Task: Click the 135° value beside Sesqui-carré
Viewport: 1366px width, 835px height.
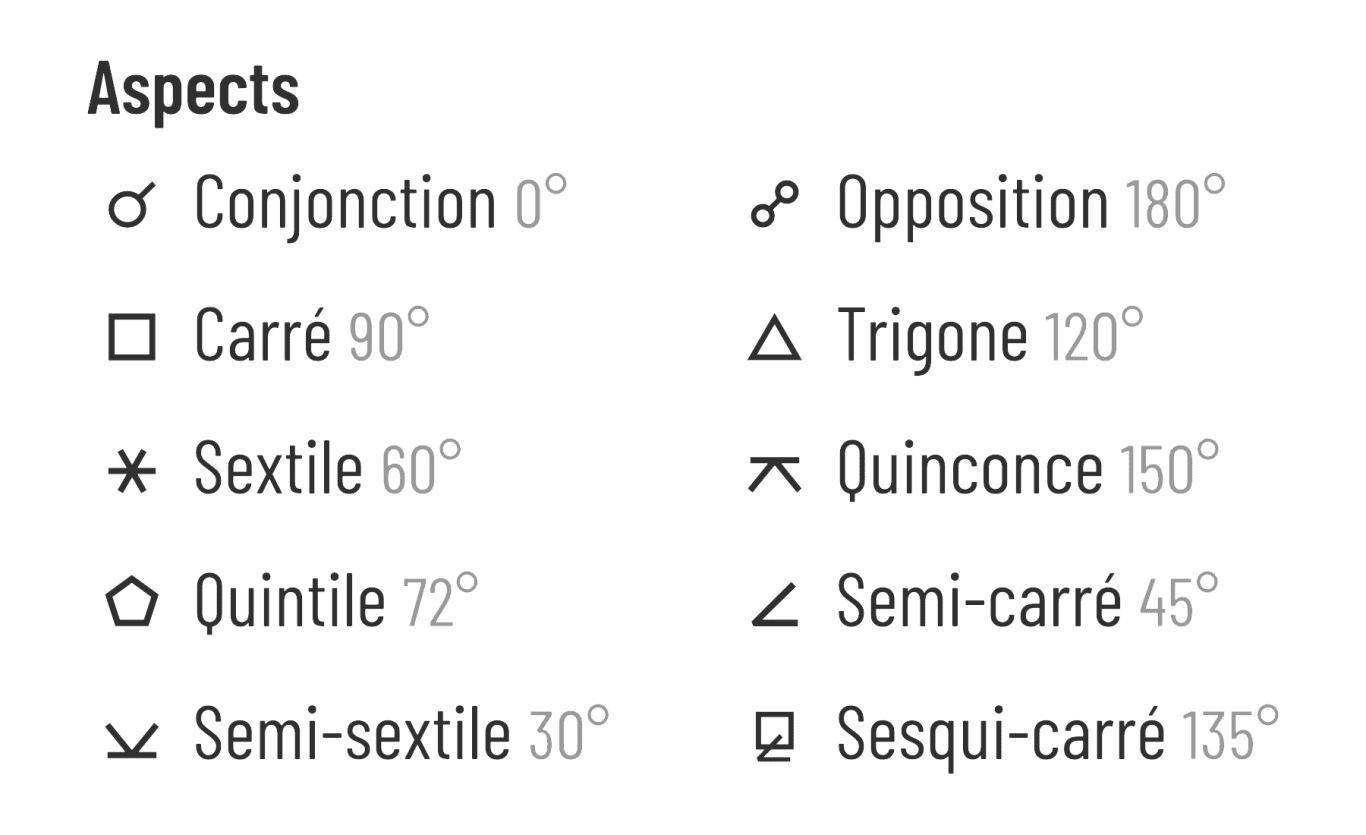Action: pos(1230,733)
